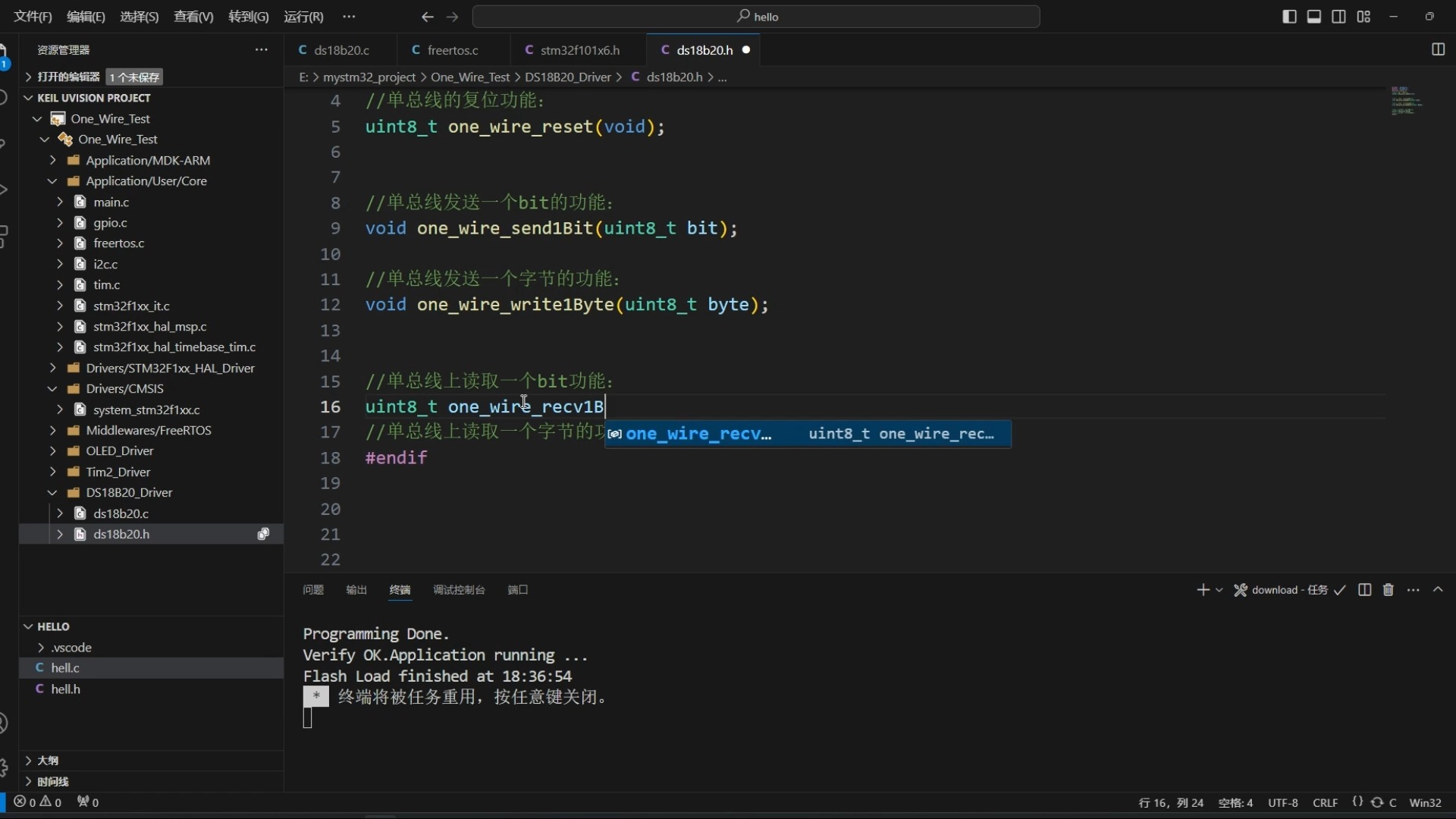This screenshot has width=1456, height=819.
Task: Go forward with the right arrow
Action: pos(453,17)
